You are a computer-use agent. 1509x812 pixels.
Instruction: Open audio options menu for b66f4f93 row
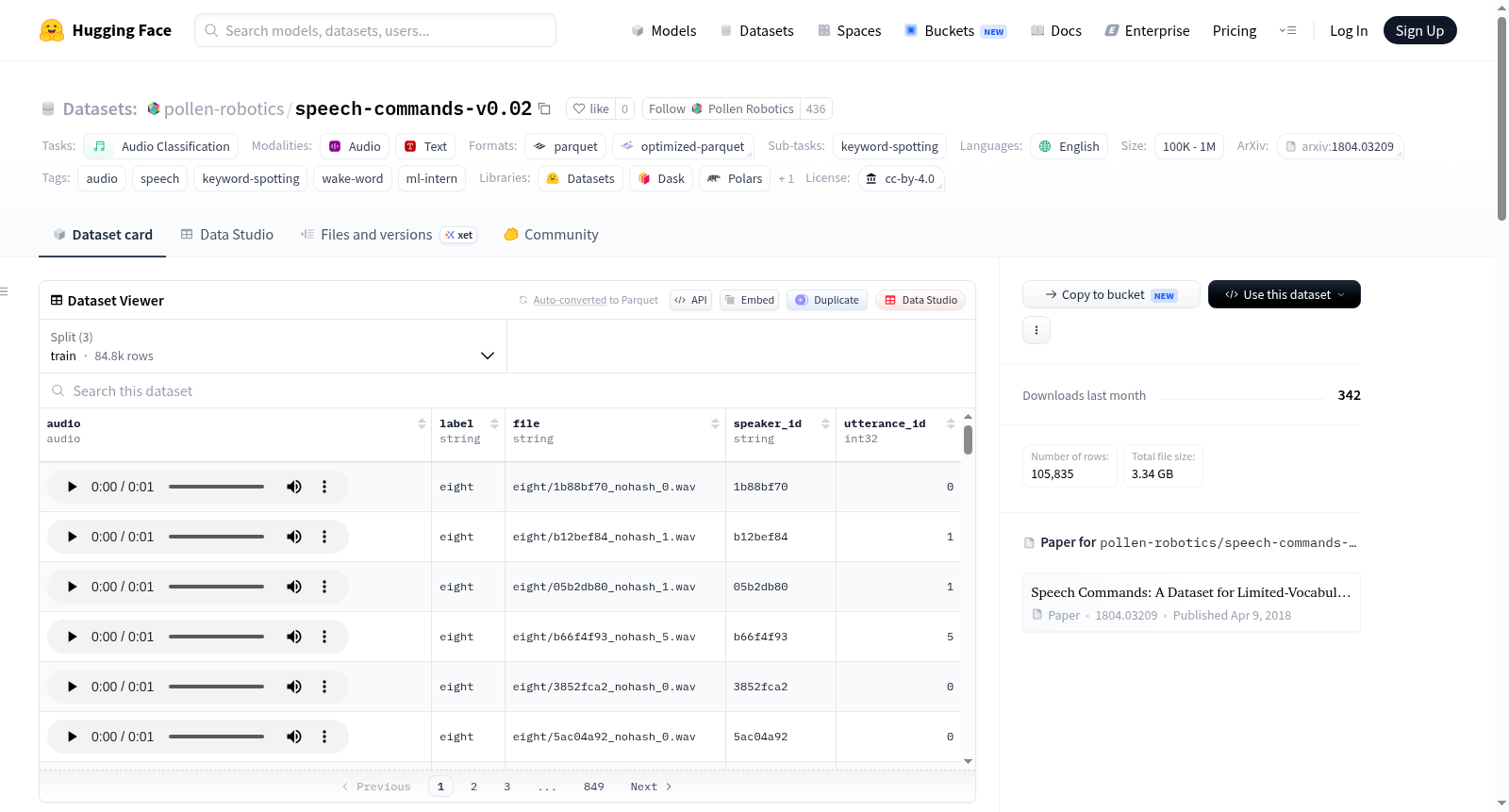324,637
